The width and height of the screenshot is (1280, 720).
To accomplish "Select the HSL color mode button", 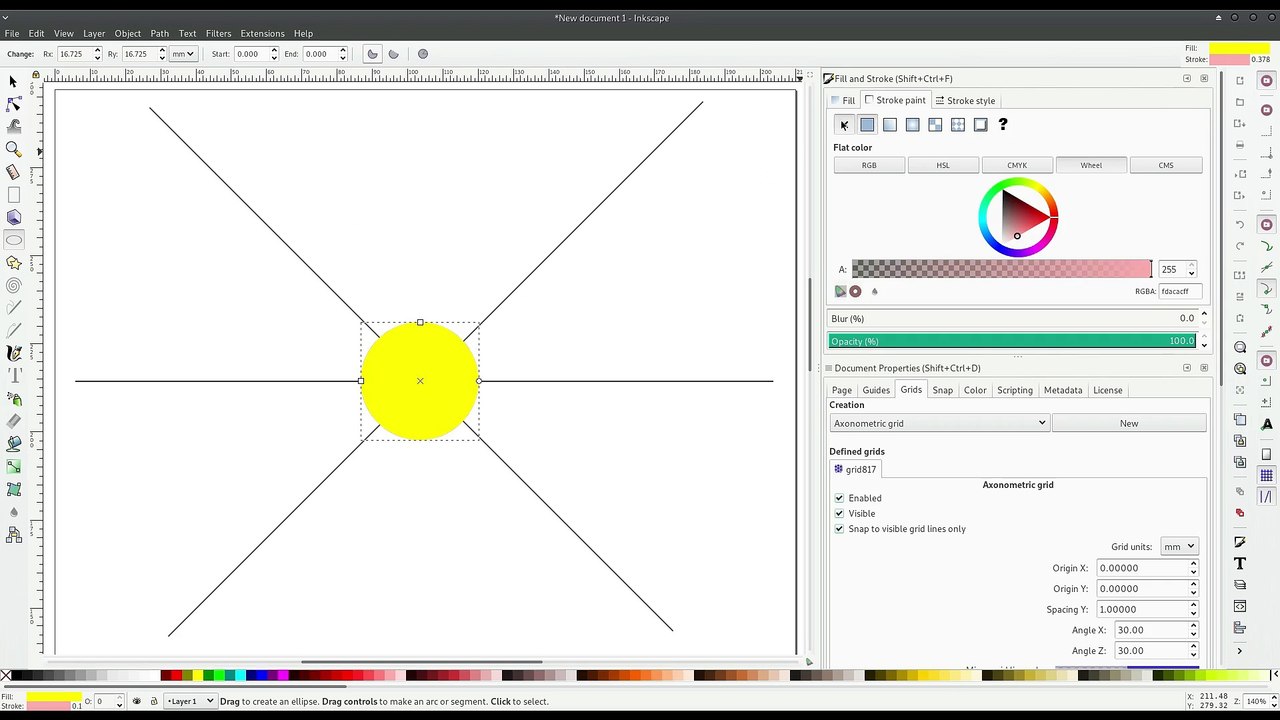I will pyautogui.click(x=943, y=165).
